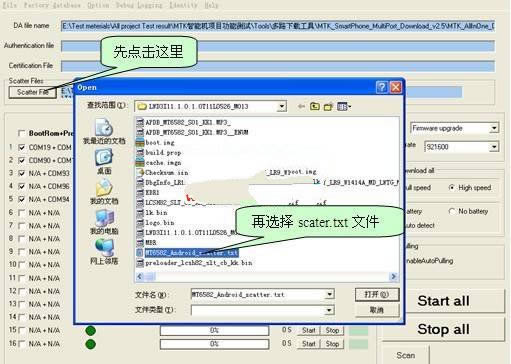Expand the file name (文件名) combo dropdown

tap(329, 294)
